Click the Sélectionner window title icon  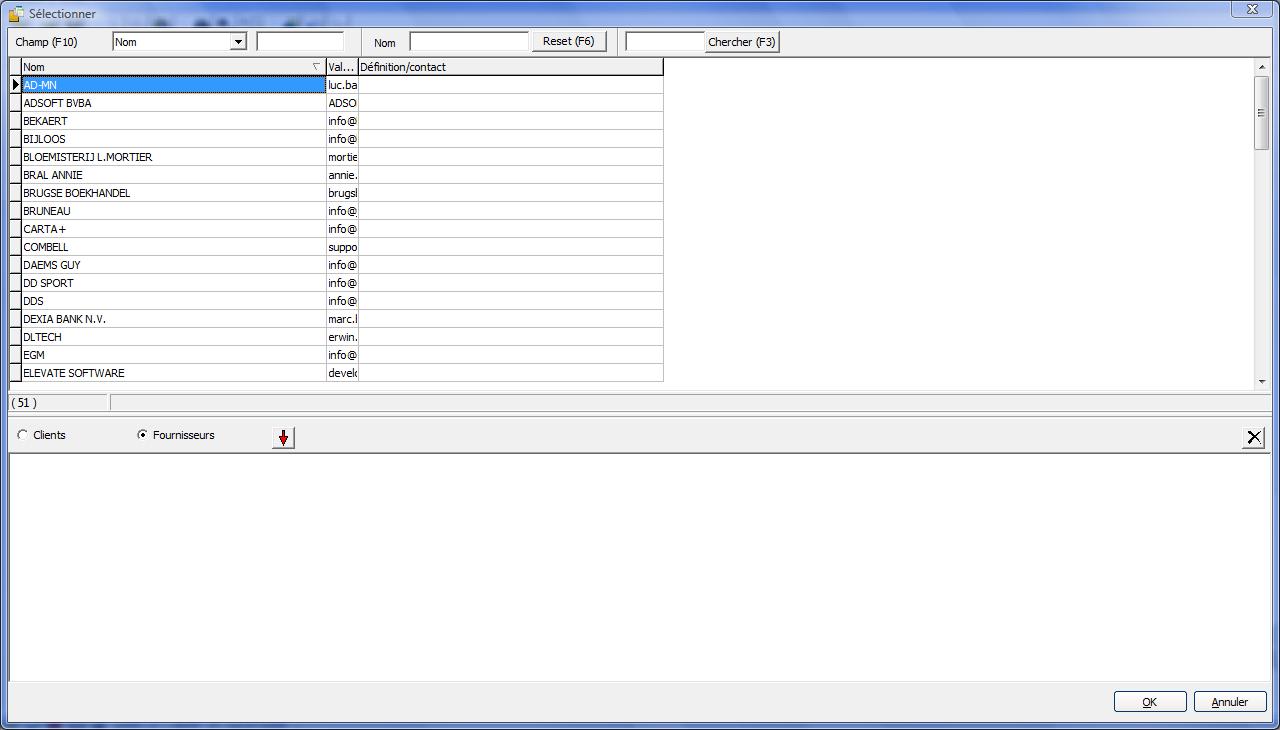[16, 14]
